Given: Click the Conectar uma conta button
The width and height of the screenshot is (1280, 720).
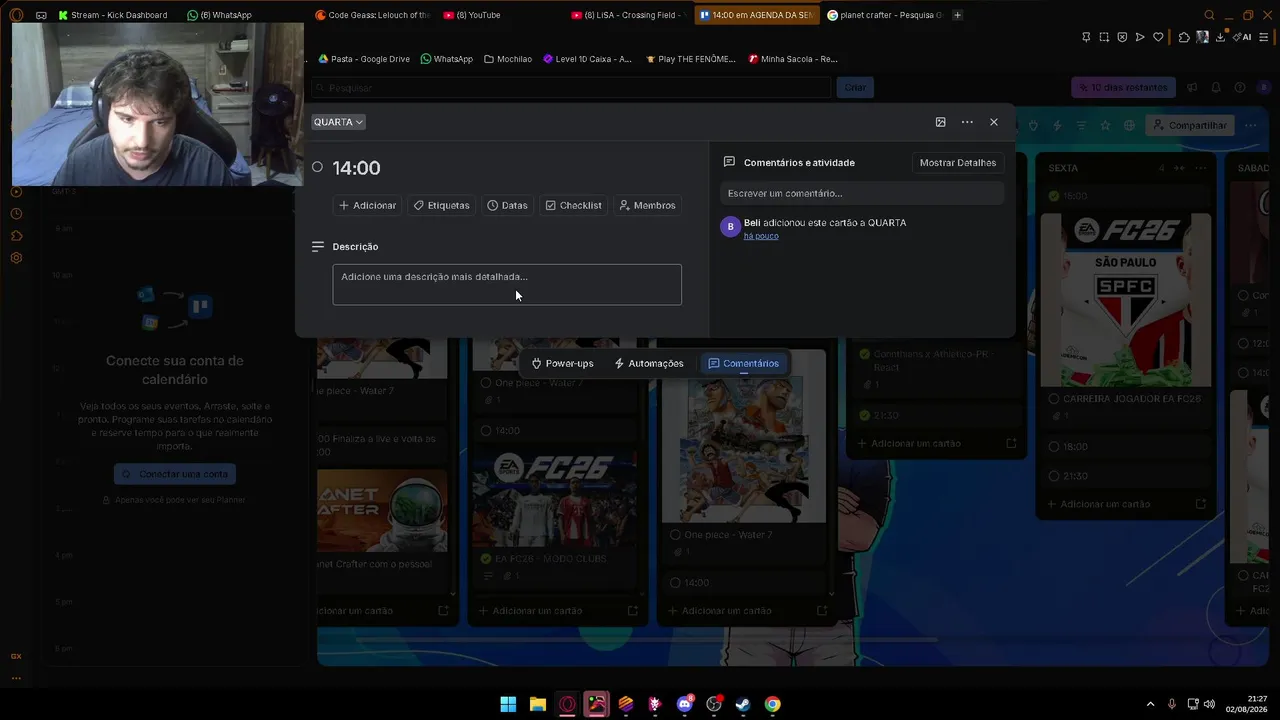Looking at the screenshot, I should coord(175,474).
